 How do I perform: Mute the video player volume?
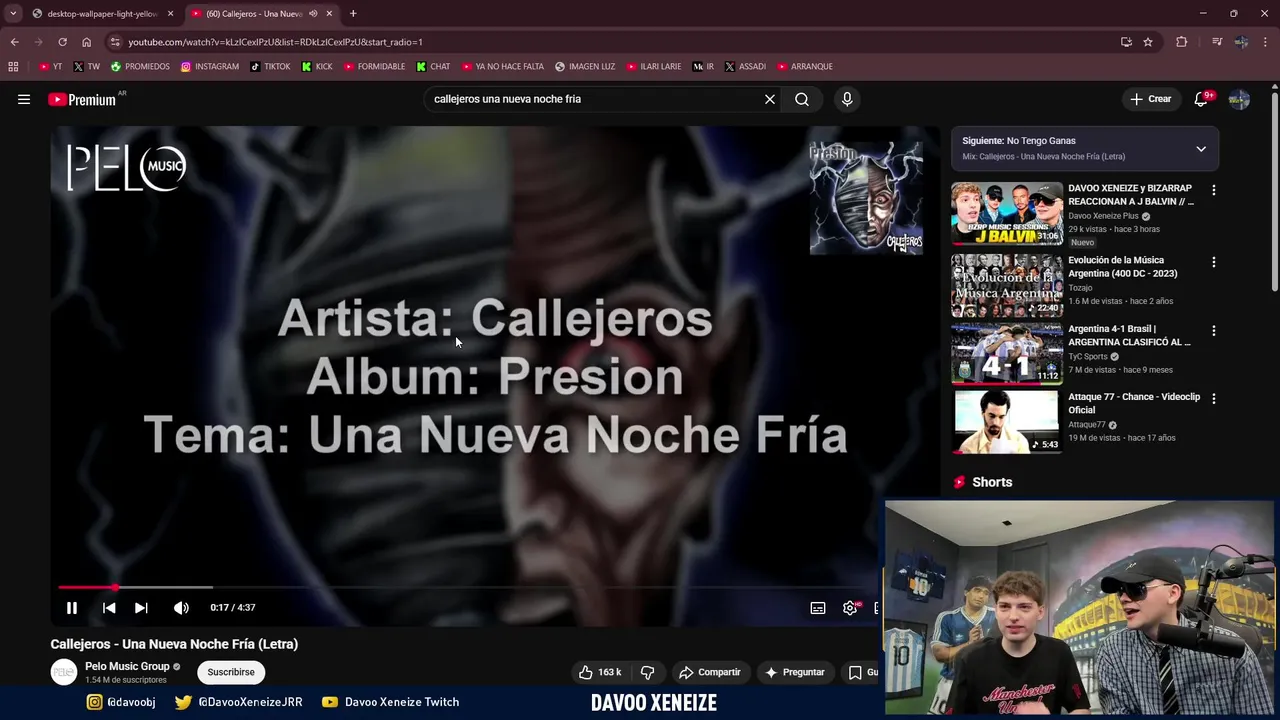click(181, 607)
